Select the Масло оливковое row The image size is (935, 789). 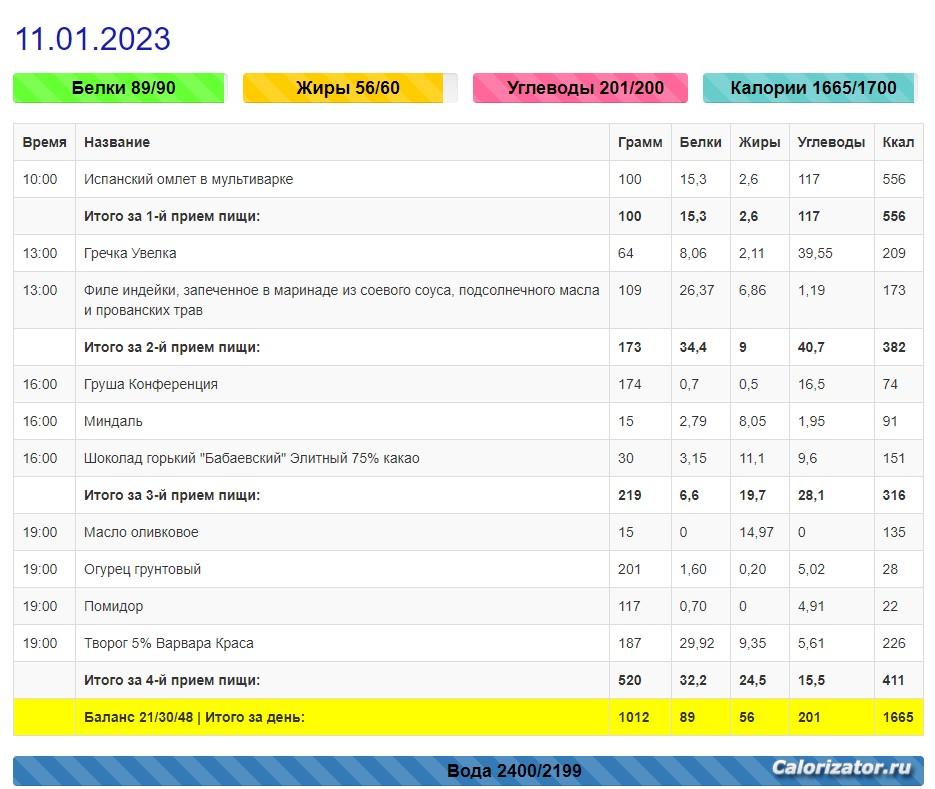pyautogui.click(x=468, y=532)
